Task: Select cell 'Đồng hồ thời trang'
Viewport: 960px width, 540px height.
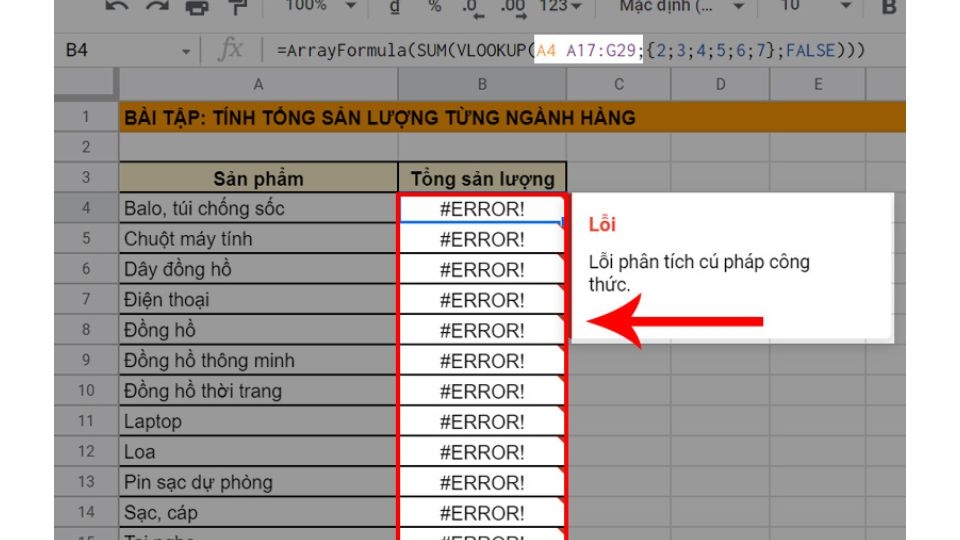Action: (258, 391)
